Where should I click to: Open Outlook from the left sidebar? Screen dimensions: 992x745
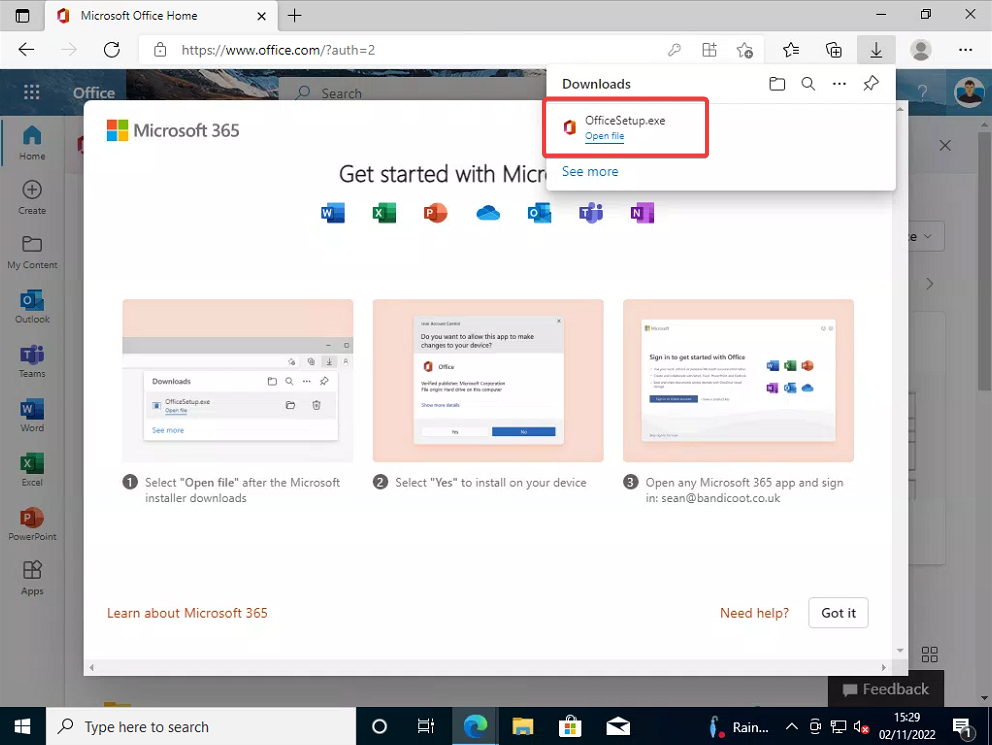point(32,307)
